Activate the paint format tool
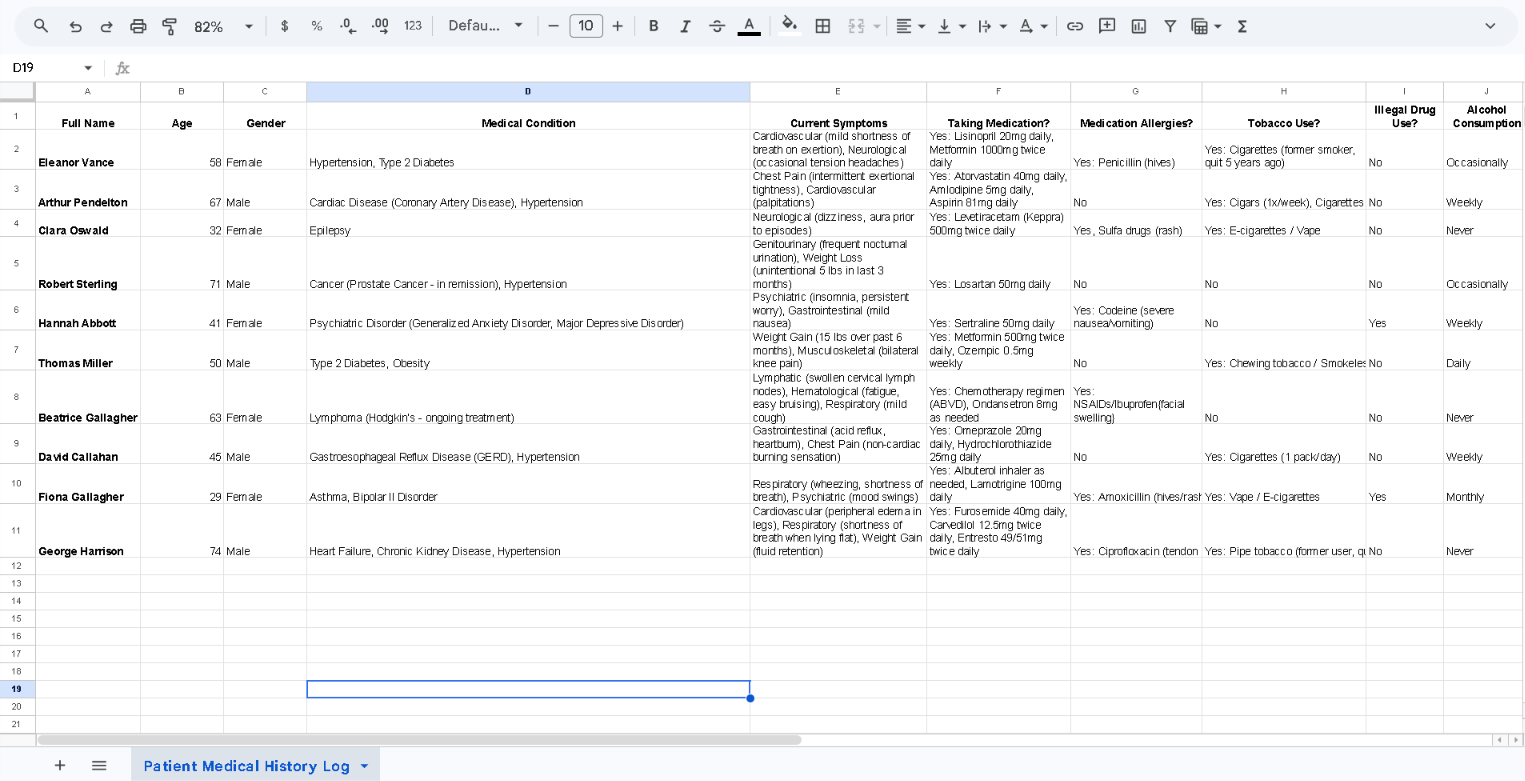 tap(169, 26)
